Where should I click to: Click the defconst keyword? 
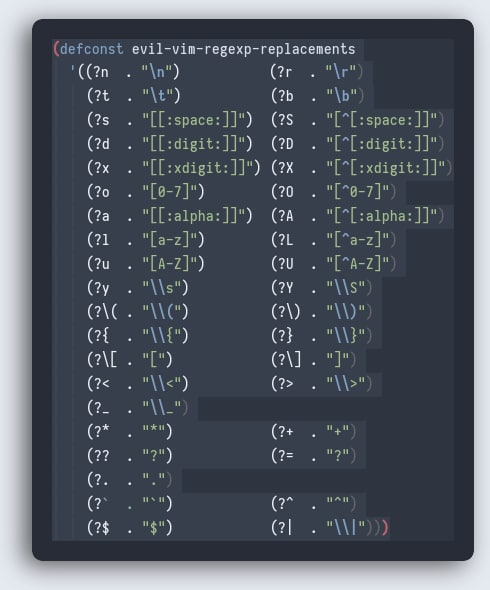click(x=91, y=49)
